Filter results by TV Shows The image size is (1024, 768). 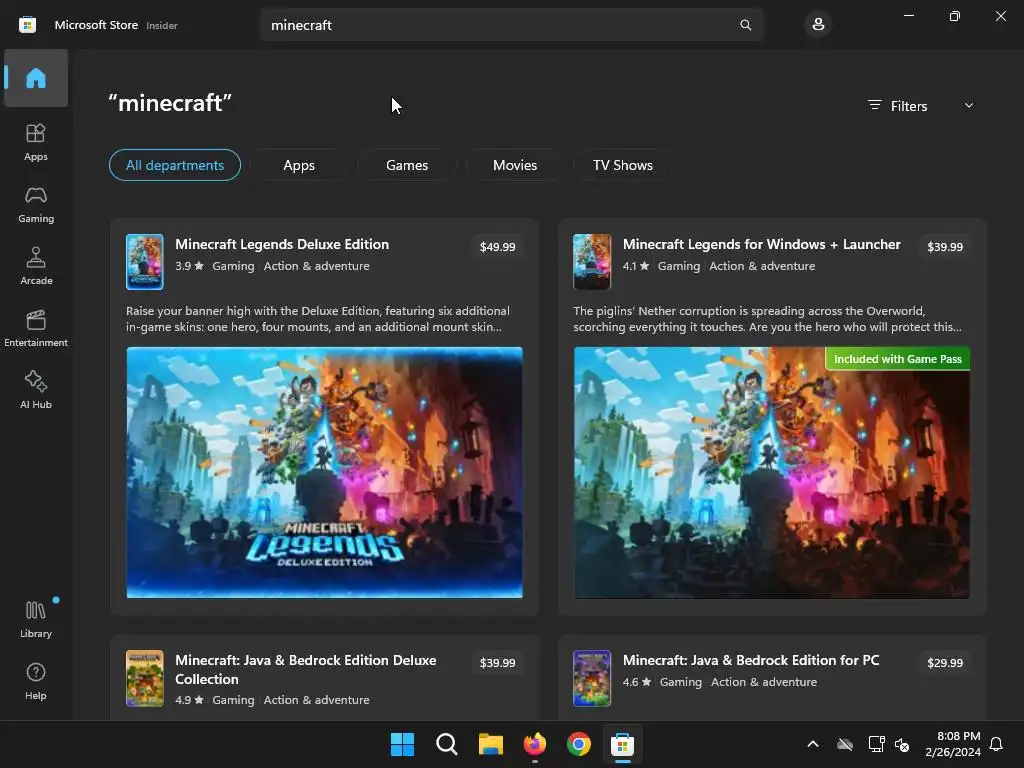tap(622, 165)
